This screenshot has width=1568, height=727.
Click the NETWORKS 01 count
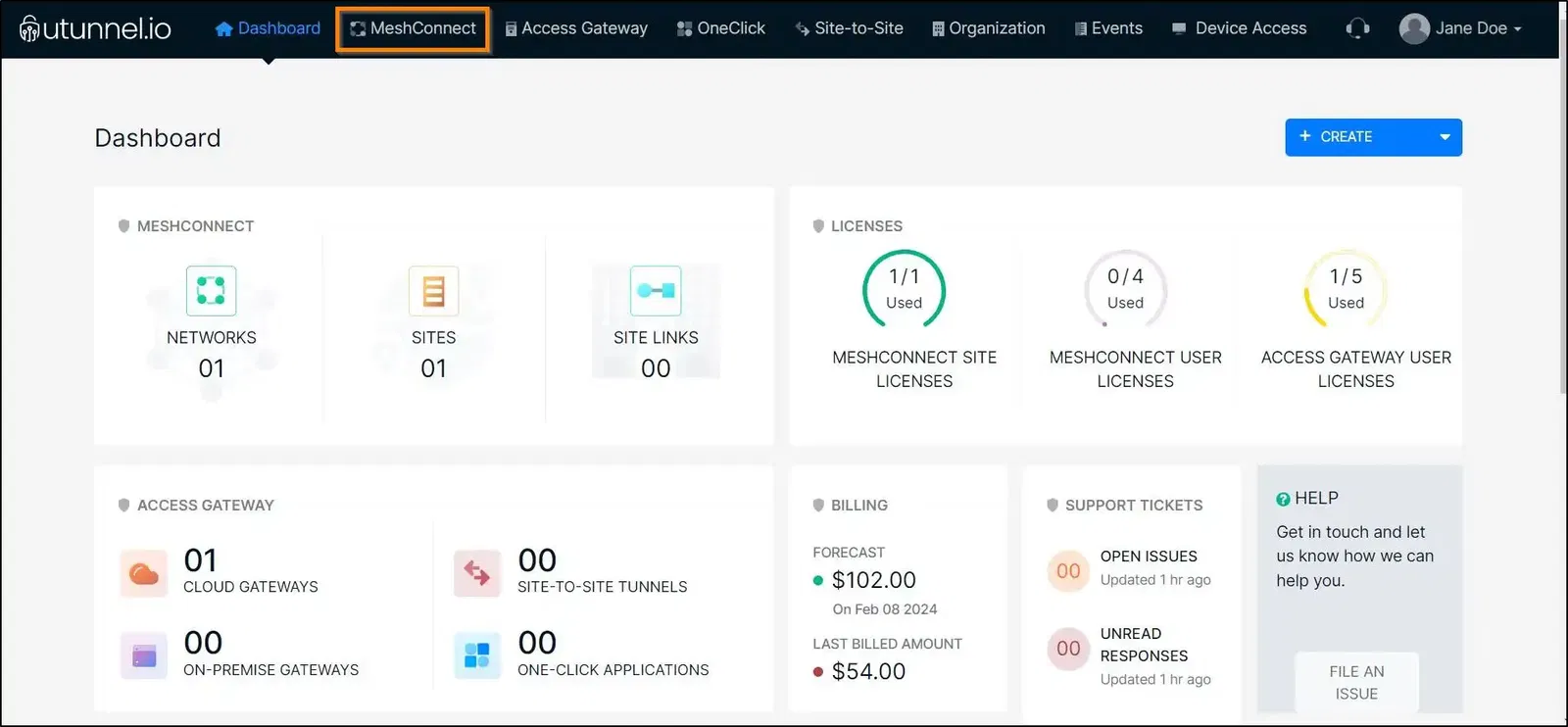pos(211,368)
